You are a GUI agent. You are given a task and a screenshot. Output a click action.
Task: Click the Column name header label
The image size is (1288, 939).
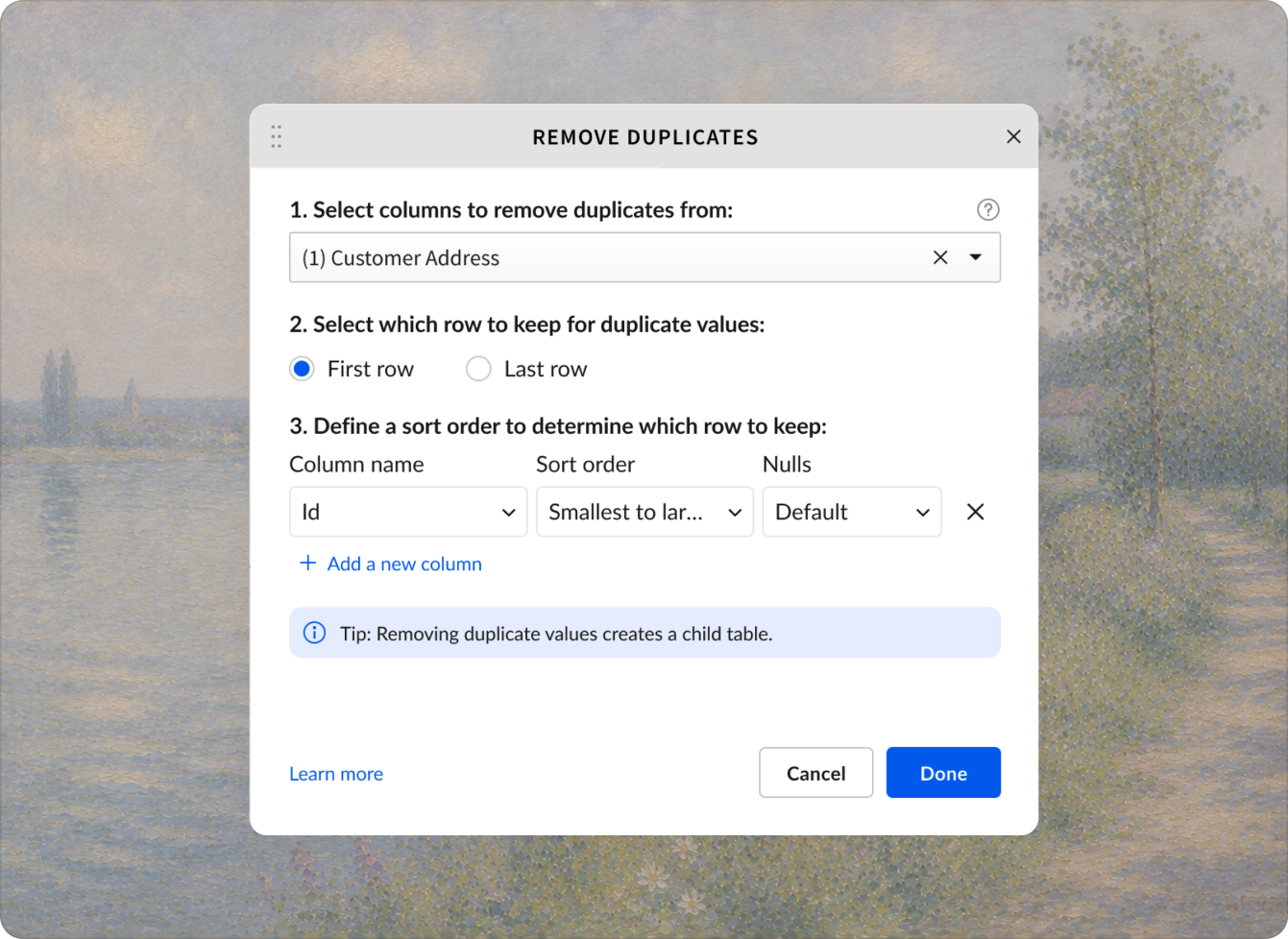tap(356, 465)
